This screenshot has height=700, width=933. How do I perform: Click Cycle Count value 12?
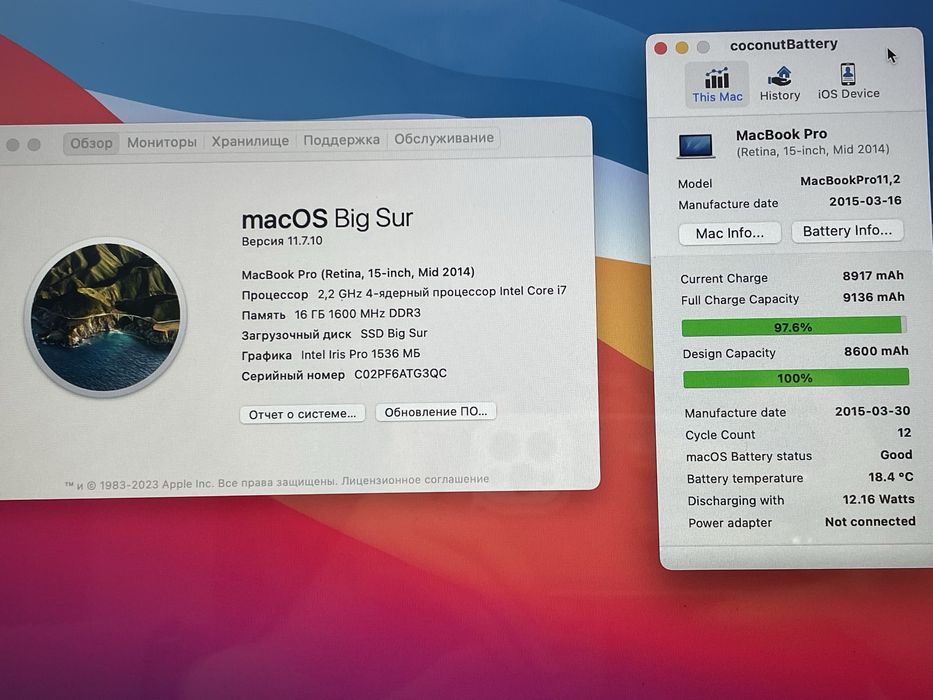[x=904, y=433]
